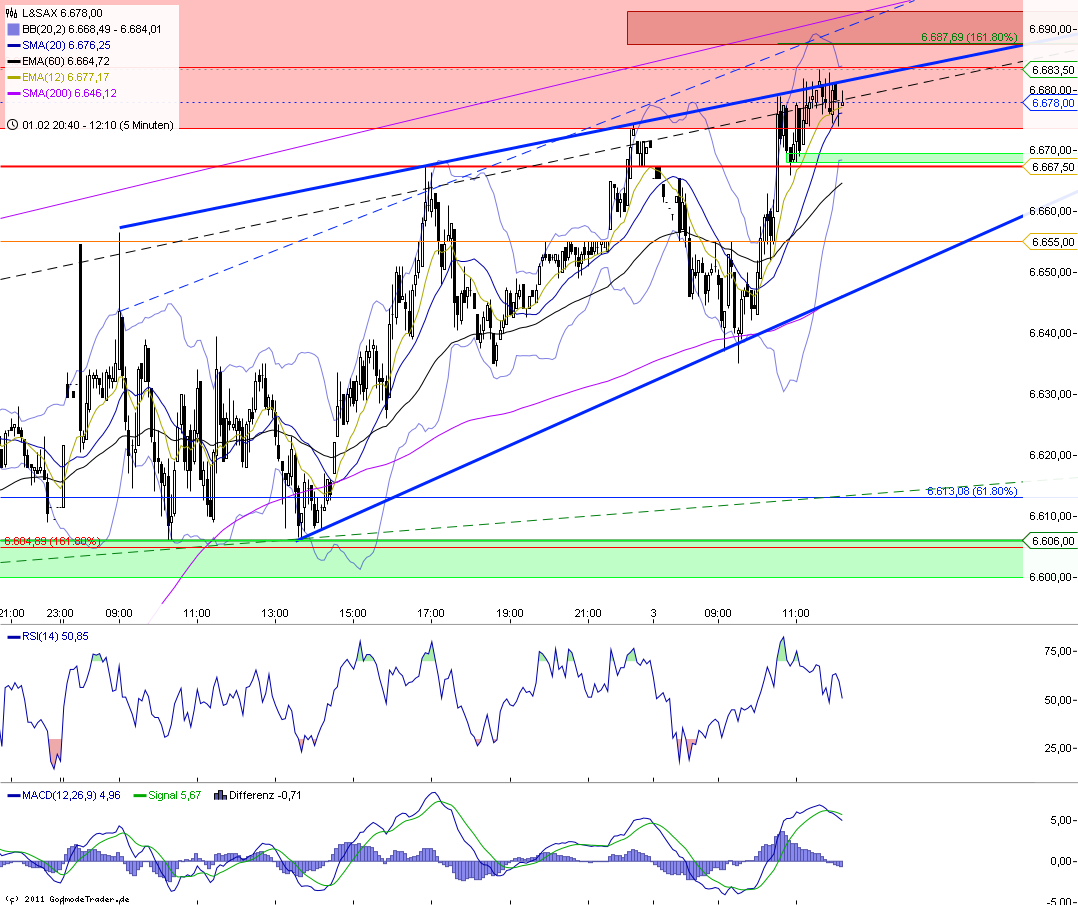Viewport: 1078px width, 905px height.
Task: Click the blue SMA(20) line indicator icon
Action: point(12,45)
